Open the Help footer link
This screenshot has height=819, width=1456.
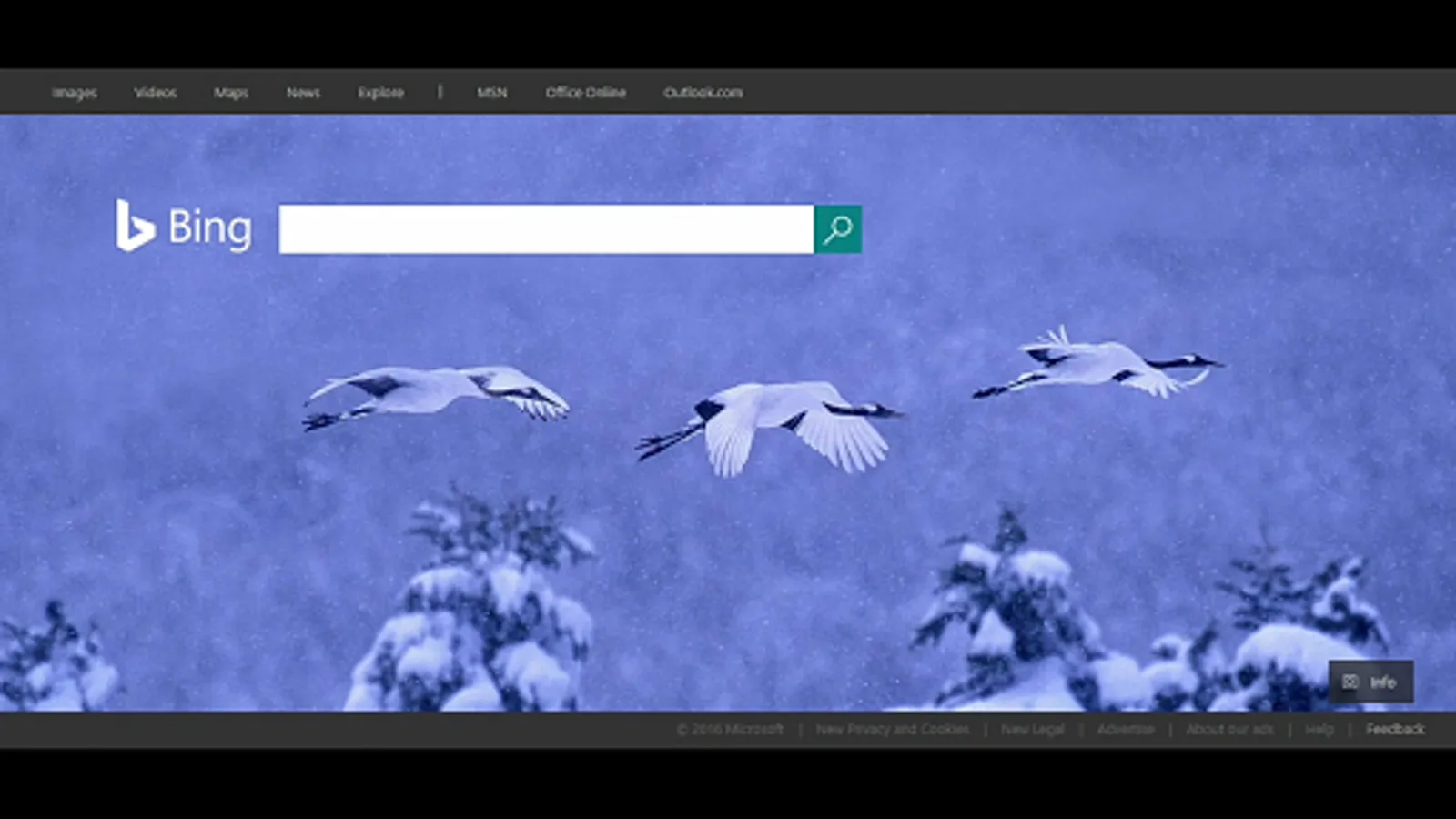pos(1319,729)
